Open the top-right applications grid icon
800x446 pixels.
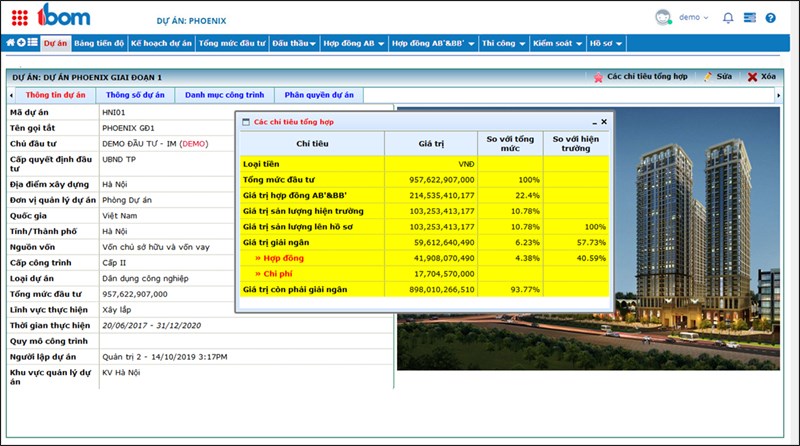point(749,18)
